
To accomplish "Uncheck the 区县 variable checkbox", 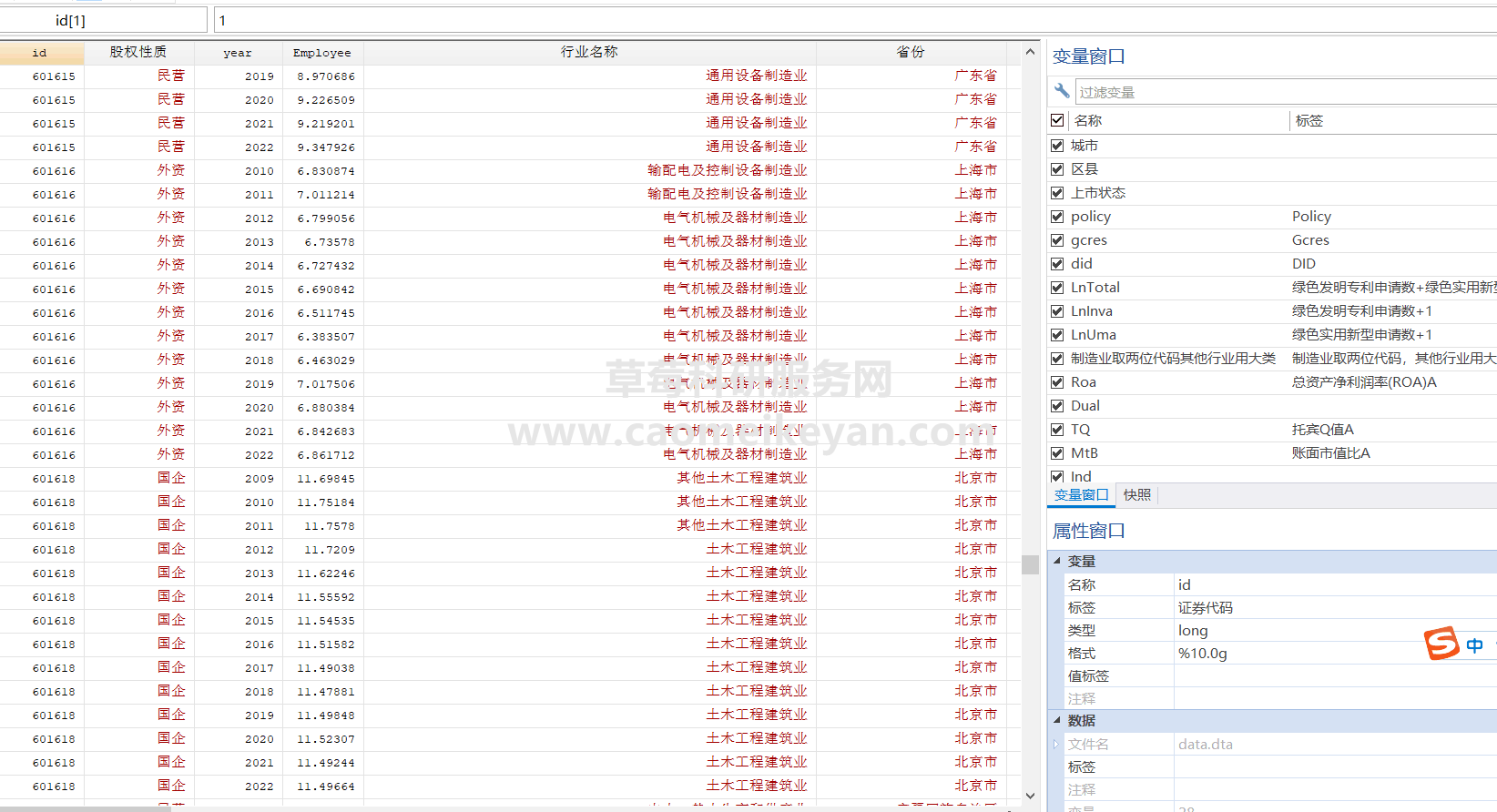I will [x=1057, y=169].
